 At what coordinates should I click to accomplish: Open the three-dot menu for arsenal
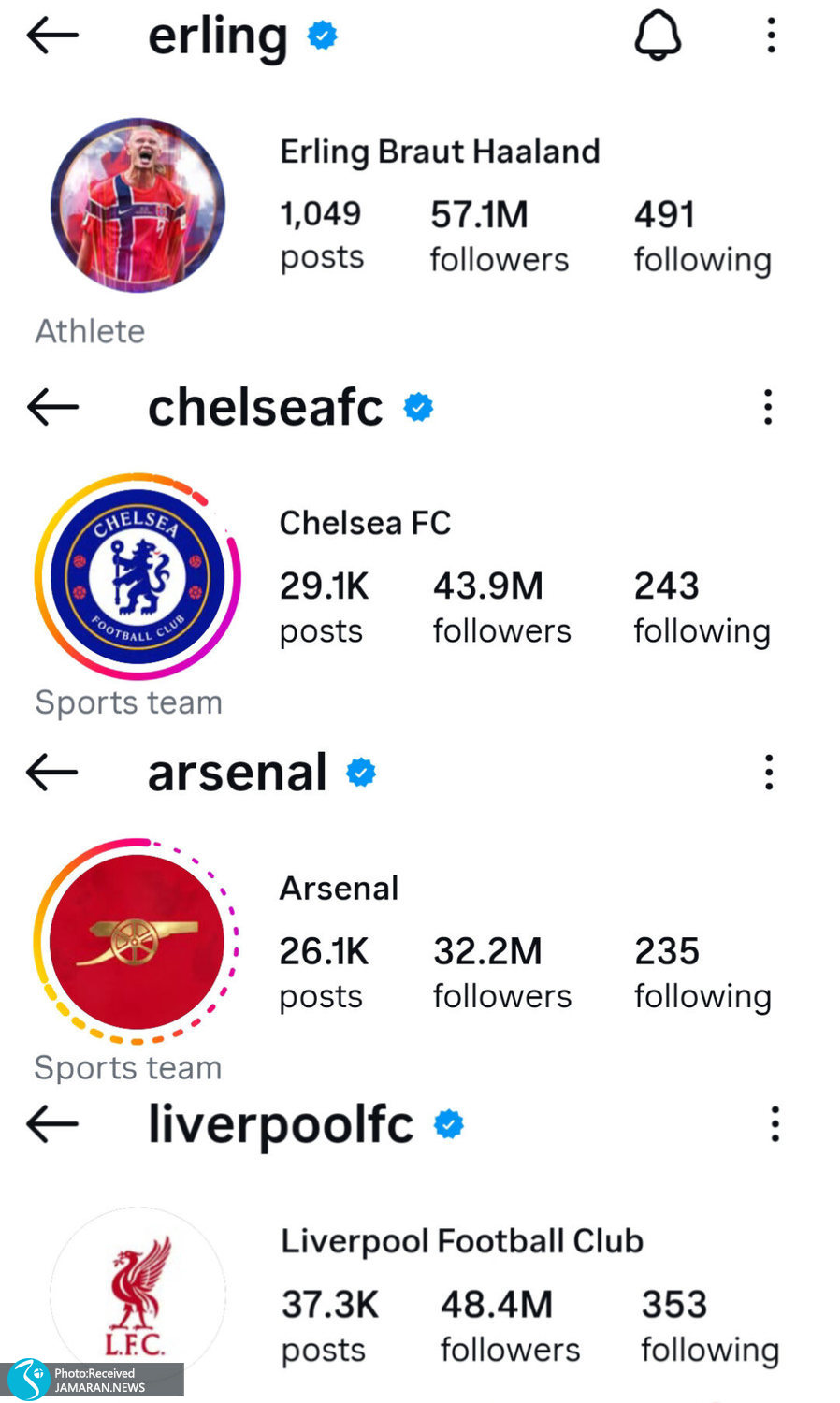[769, 773]
